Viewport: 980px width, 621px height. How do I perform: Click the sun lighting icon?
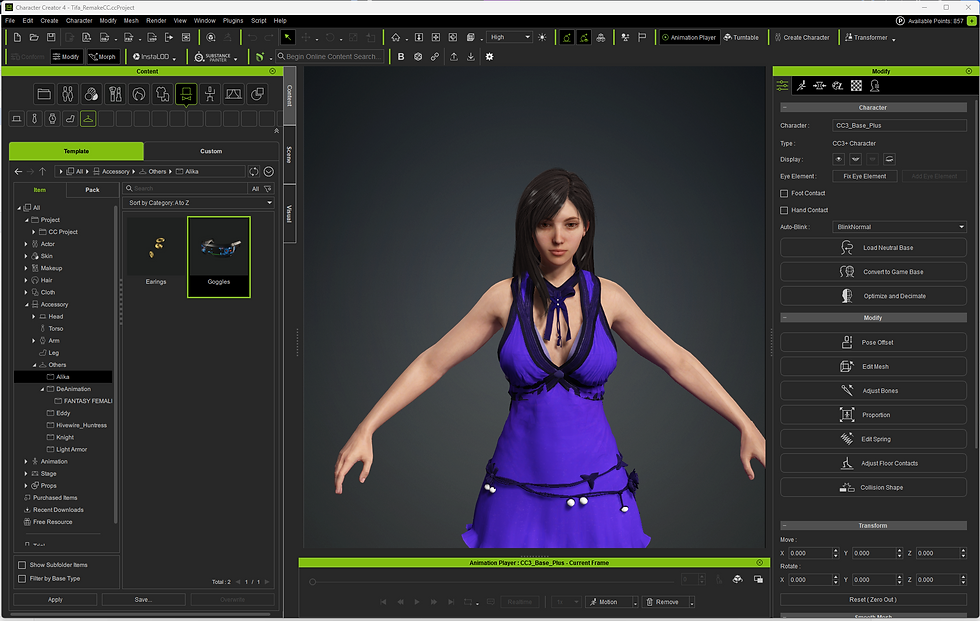click(542, 37)
